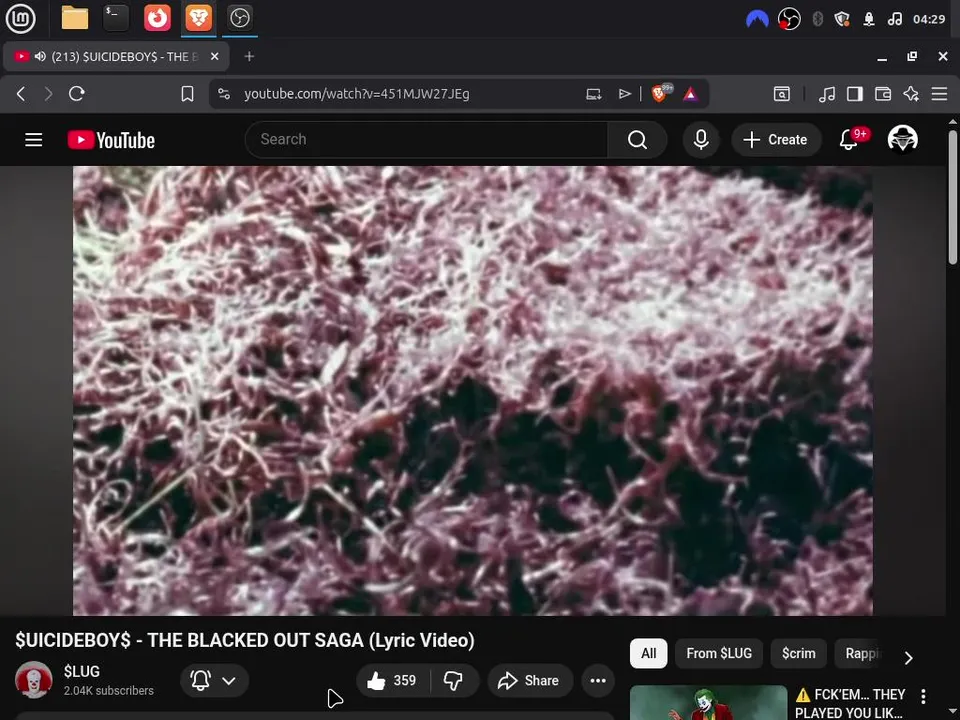This screenshot has width=960, height=720.
Task: Open the tab search toolbar icon
Action: 782,94
